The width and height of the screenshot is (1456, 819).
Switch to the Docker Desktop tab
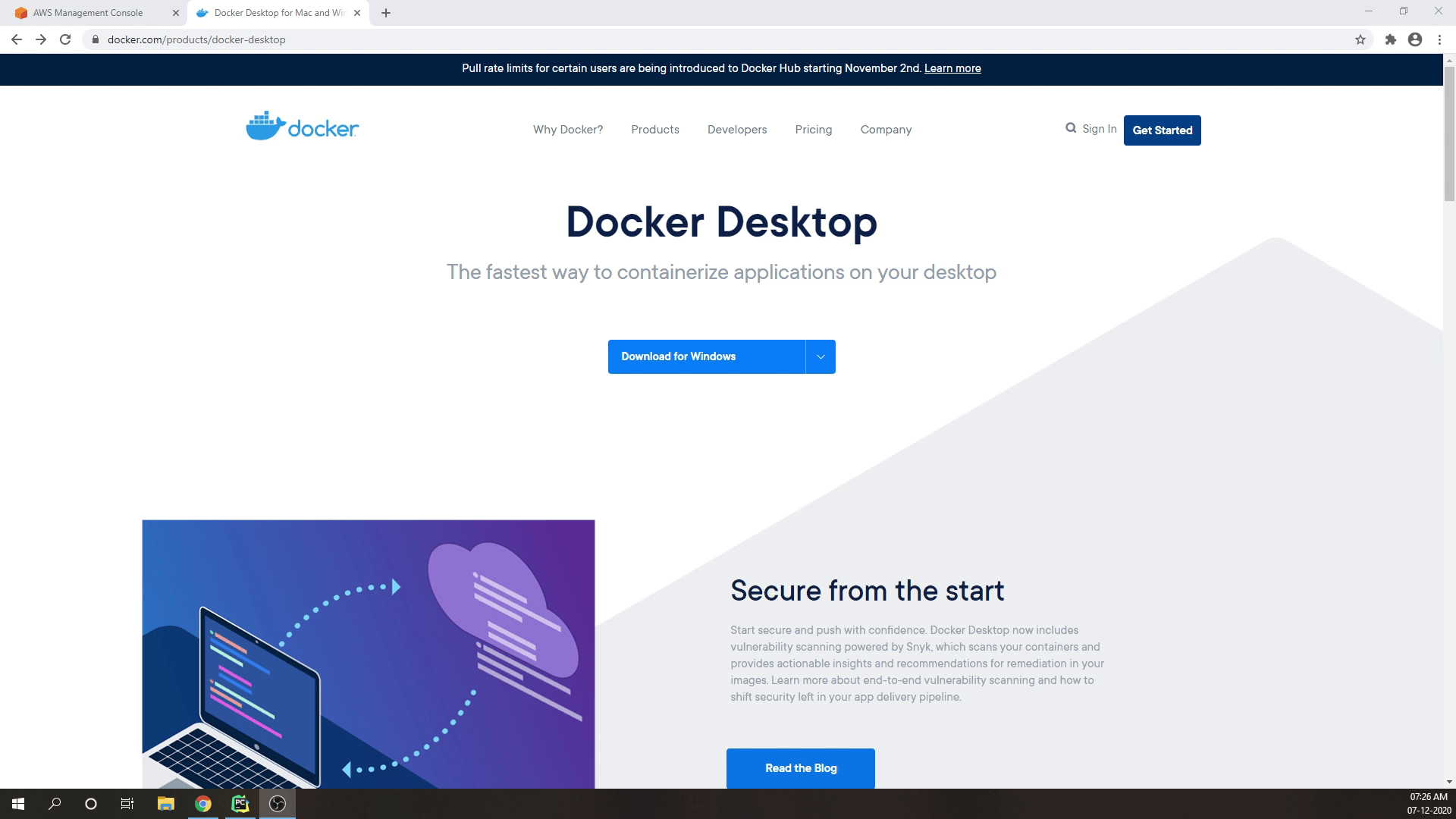coord(278,13)
